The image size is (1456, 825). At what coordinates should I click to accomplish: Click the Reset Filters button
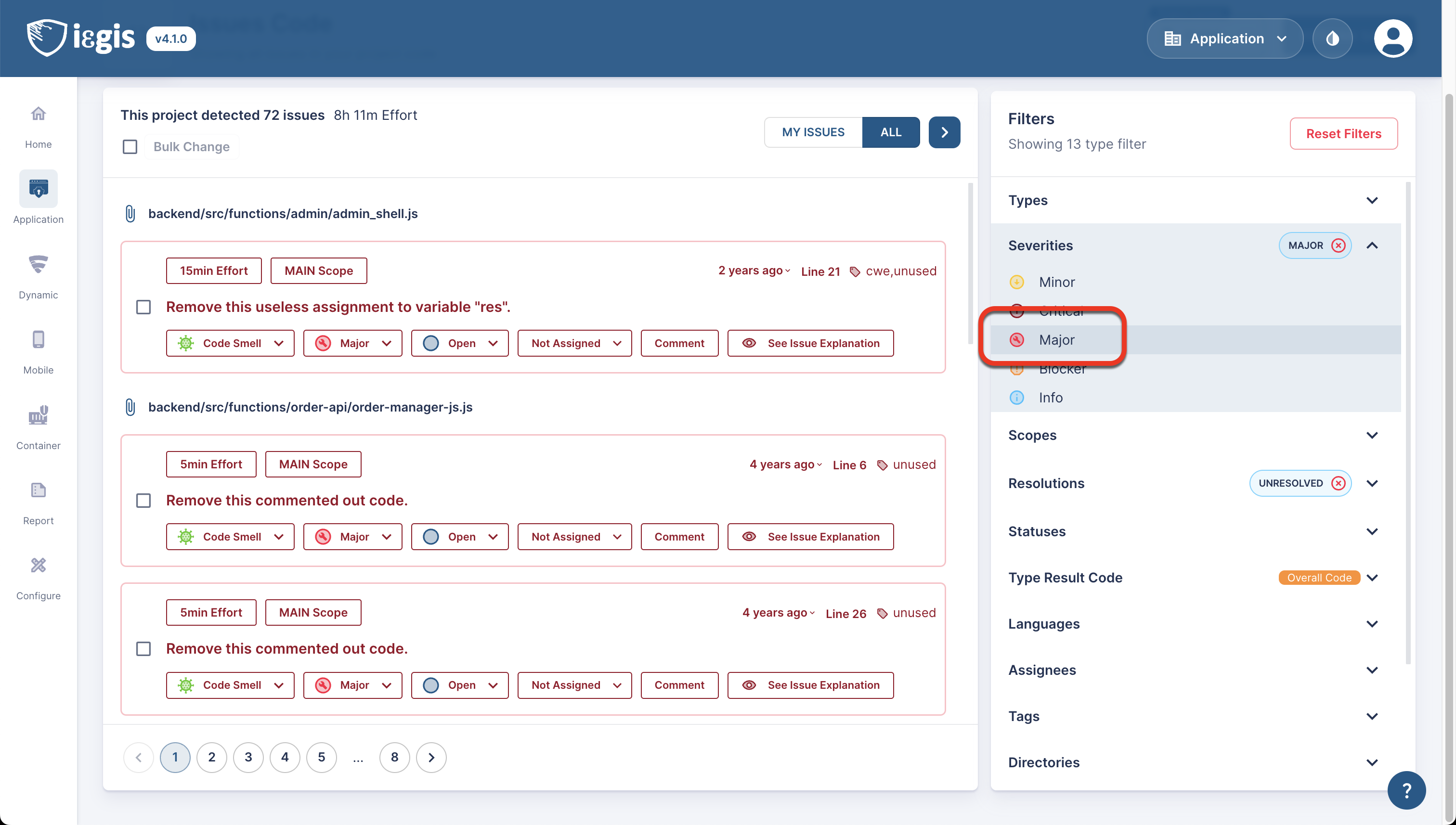tap(1343, 134)
